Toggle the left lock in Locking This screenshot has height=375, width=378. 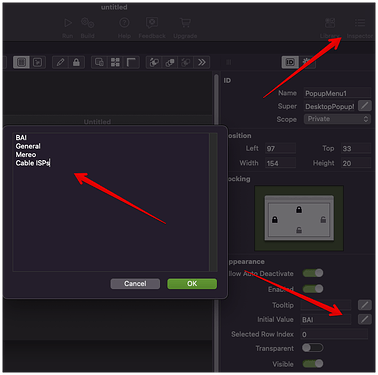pos(275,220)
